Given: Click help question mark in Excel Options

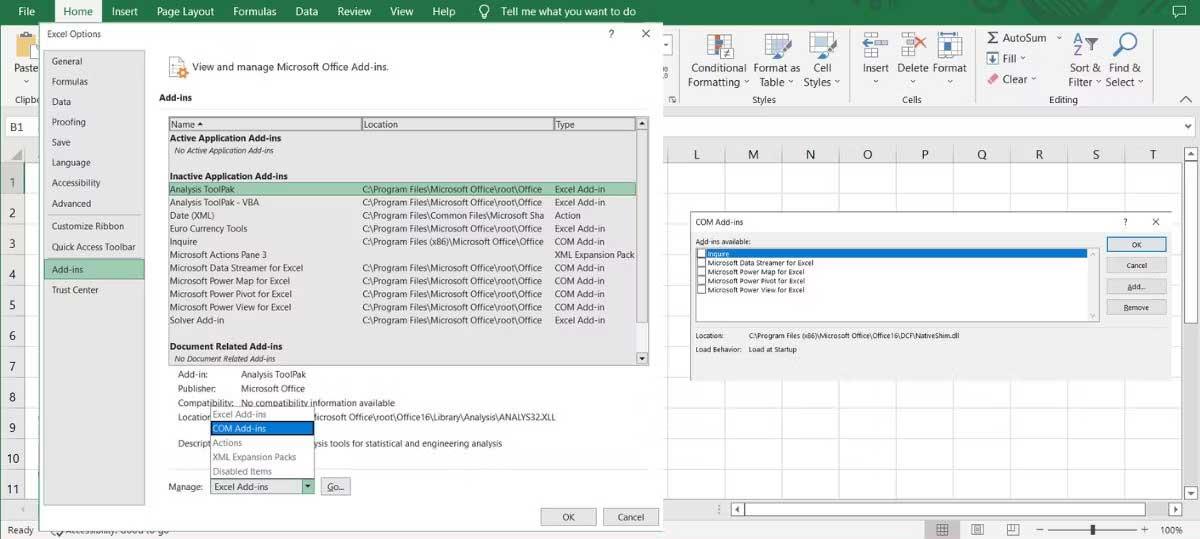Looking at the screenshot, I should point(611,34).
